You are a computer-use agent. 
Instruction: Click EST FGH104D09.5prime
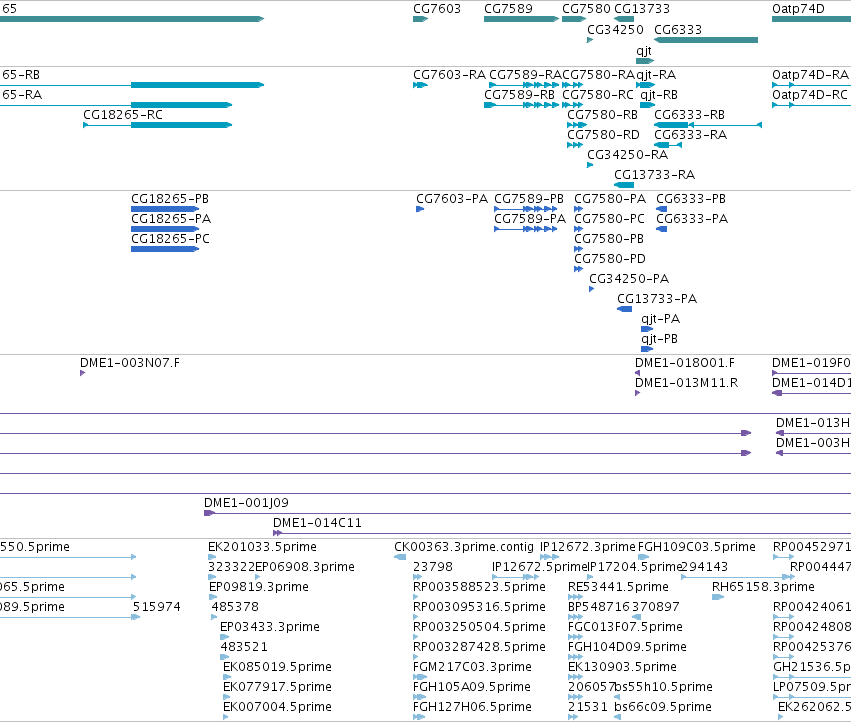(627, 647)
